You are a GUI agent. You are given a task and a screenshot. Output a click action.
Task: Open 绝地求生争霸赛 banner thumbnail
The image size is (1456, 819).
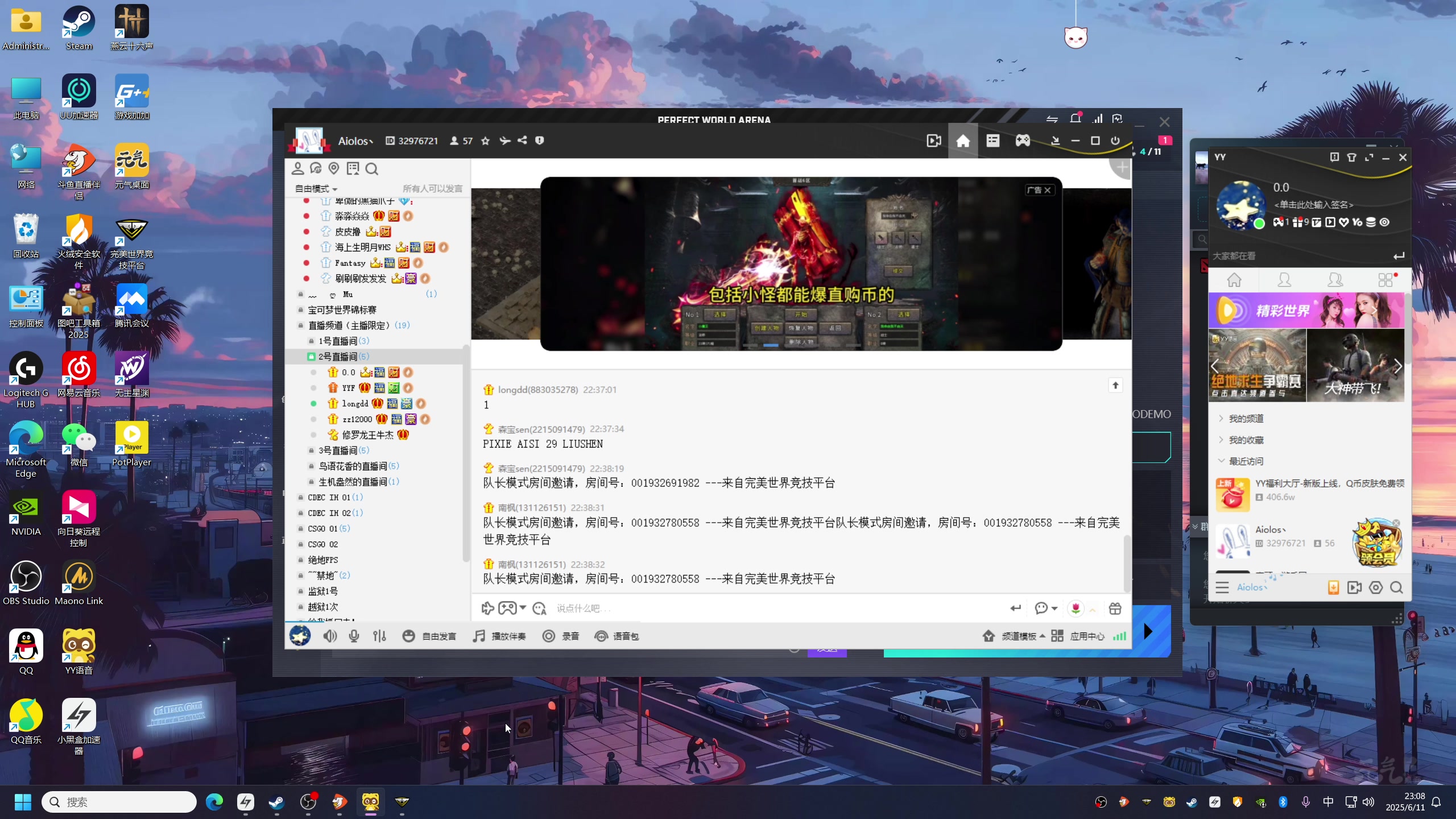click(1257, 366)
